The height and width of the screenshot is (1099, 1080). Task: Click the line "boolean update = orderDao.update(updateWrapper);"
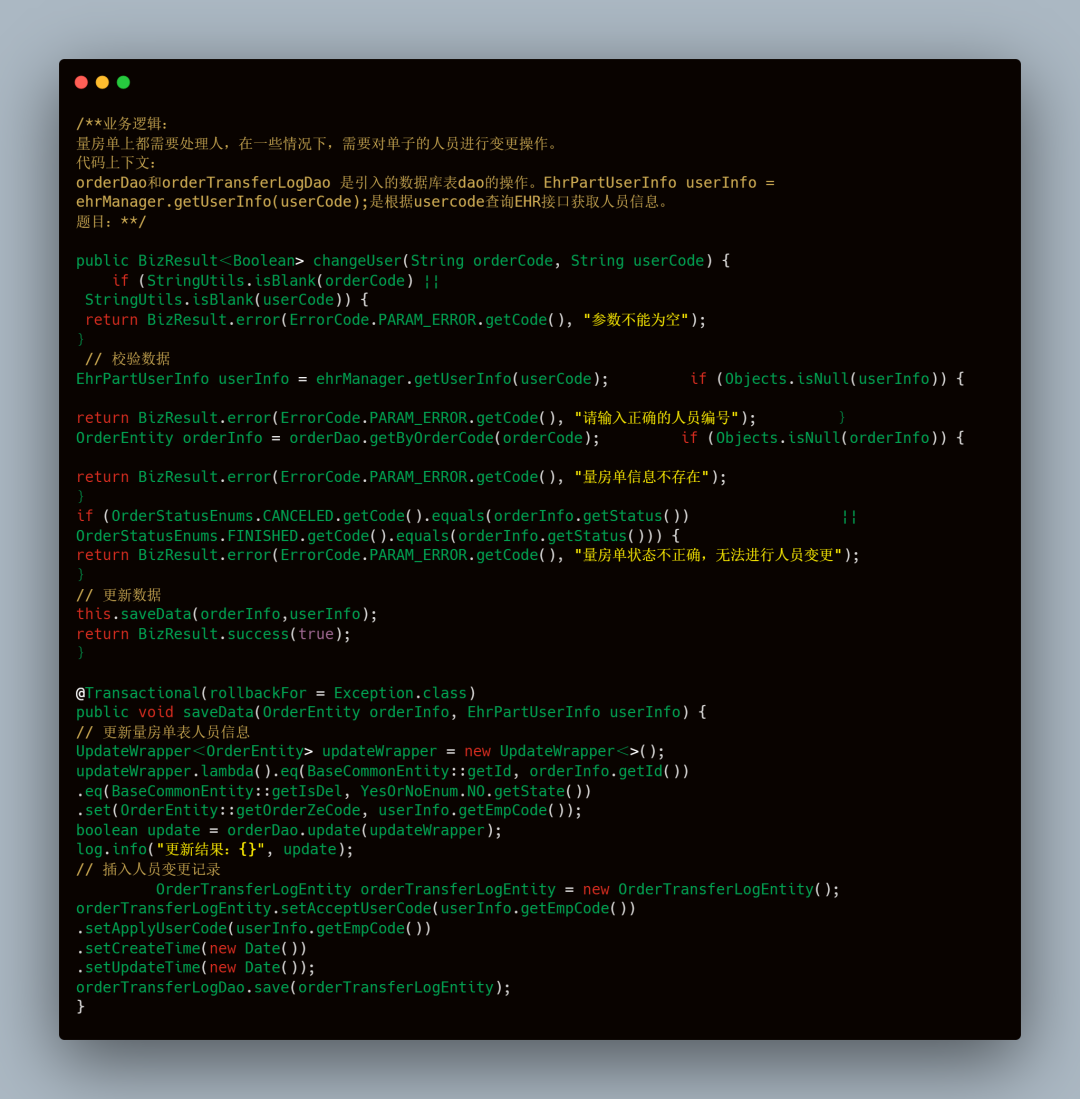tap(289, 831)
